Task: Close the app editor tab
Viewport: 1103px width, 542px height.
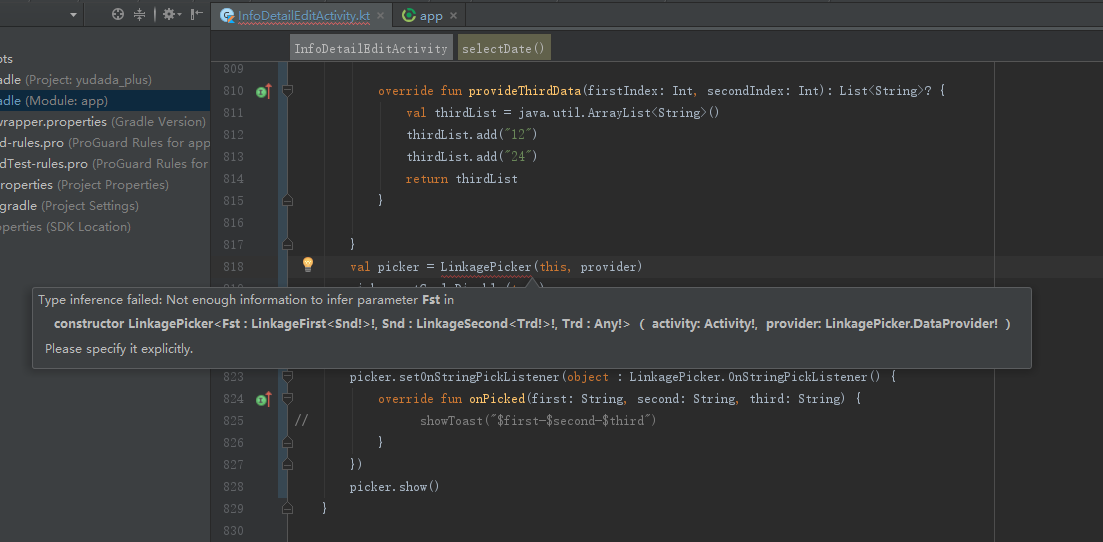Action: tap(453, 15)
